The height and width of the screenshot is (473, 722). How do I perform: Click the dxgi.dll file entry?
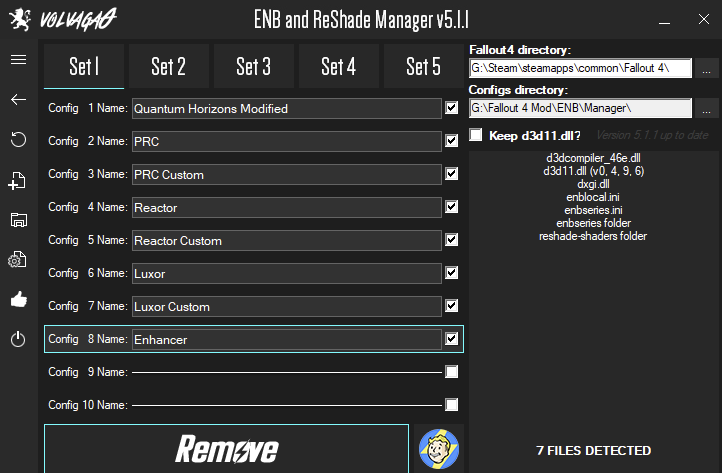(x=593, y=184)
